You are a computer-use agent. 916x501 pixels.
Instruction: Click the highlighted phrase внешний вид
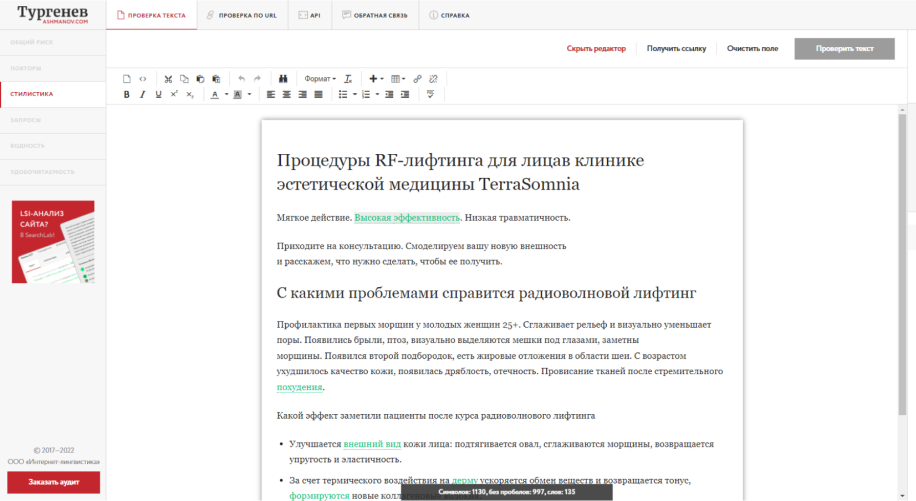(x=372, y=444)
